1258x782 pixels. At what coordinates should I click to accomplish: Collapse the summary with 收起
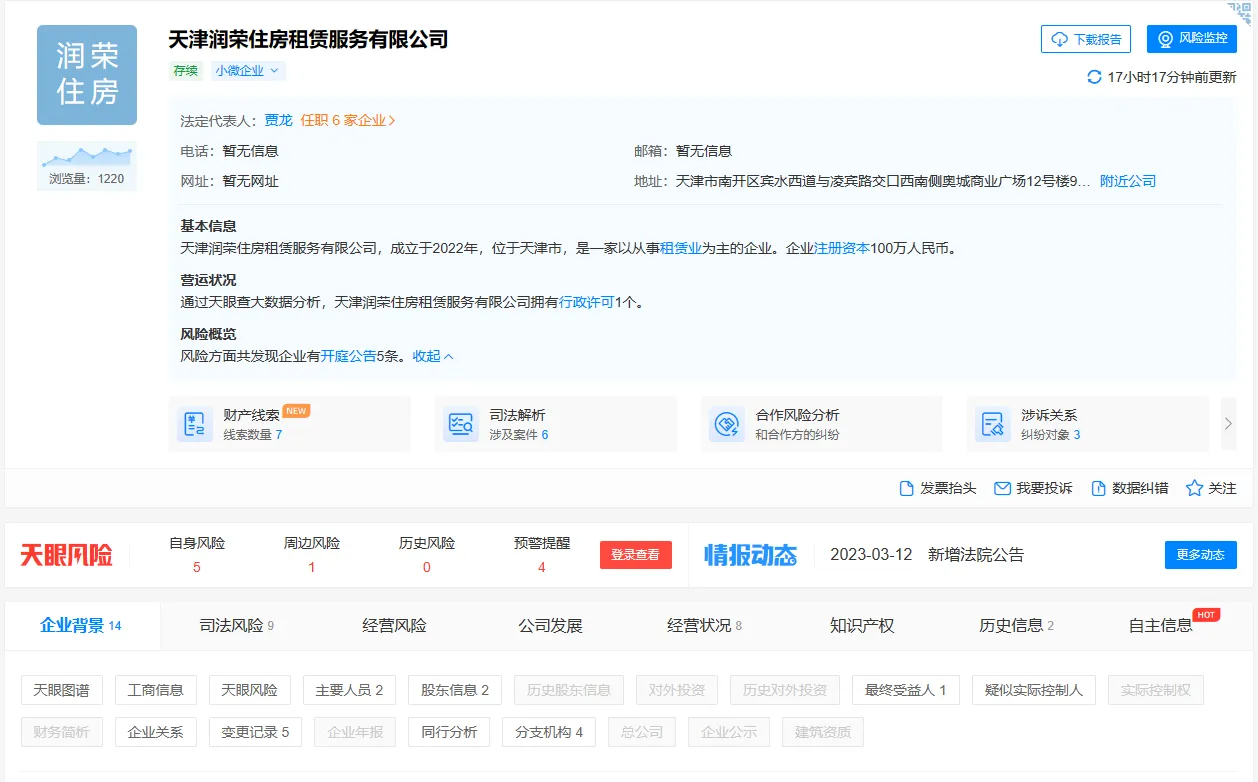[433, 356]
